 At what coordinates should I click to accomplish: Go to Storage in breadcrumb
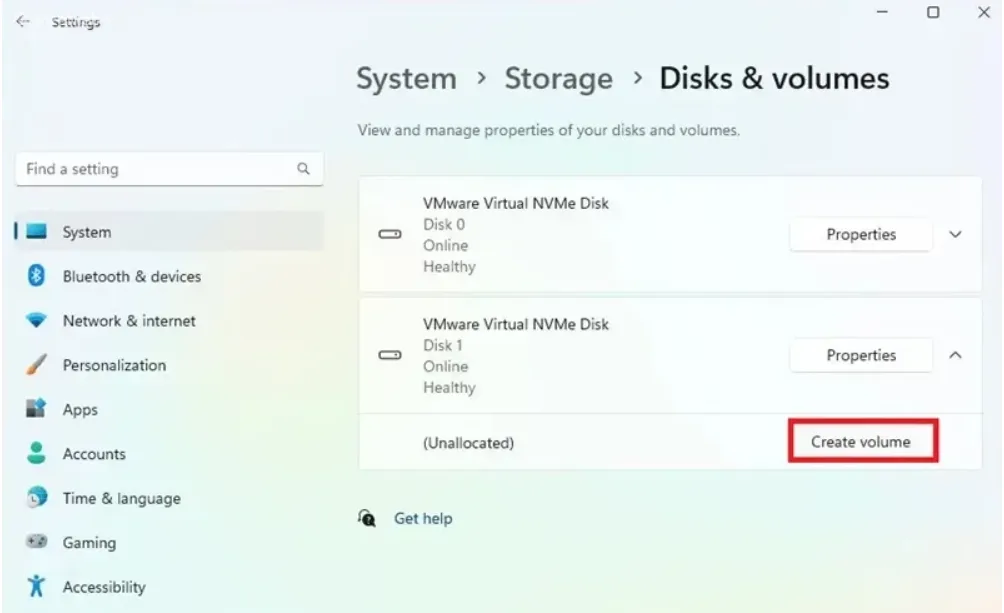click(558, 79)
